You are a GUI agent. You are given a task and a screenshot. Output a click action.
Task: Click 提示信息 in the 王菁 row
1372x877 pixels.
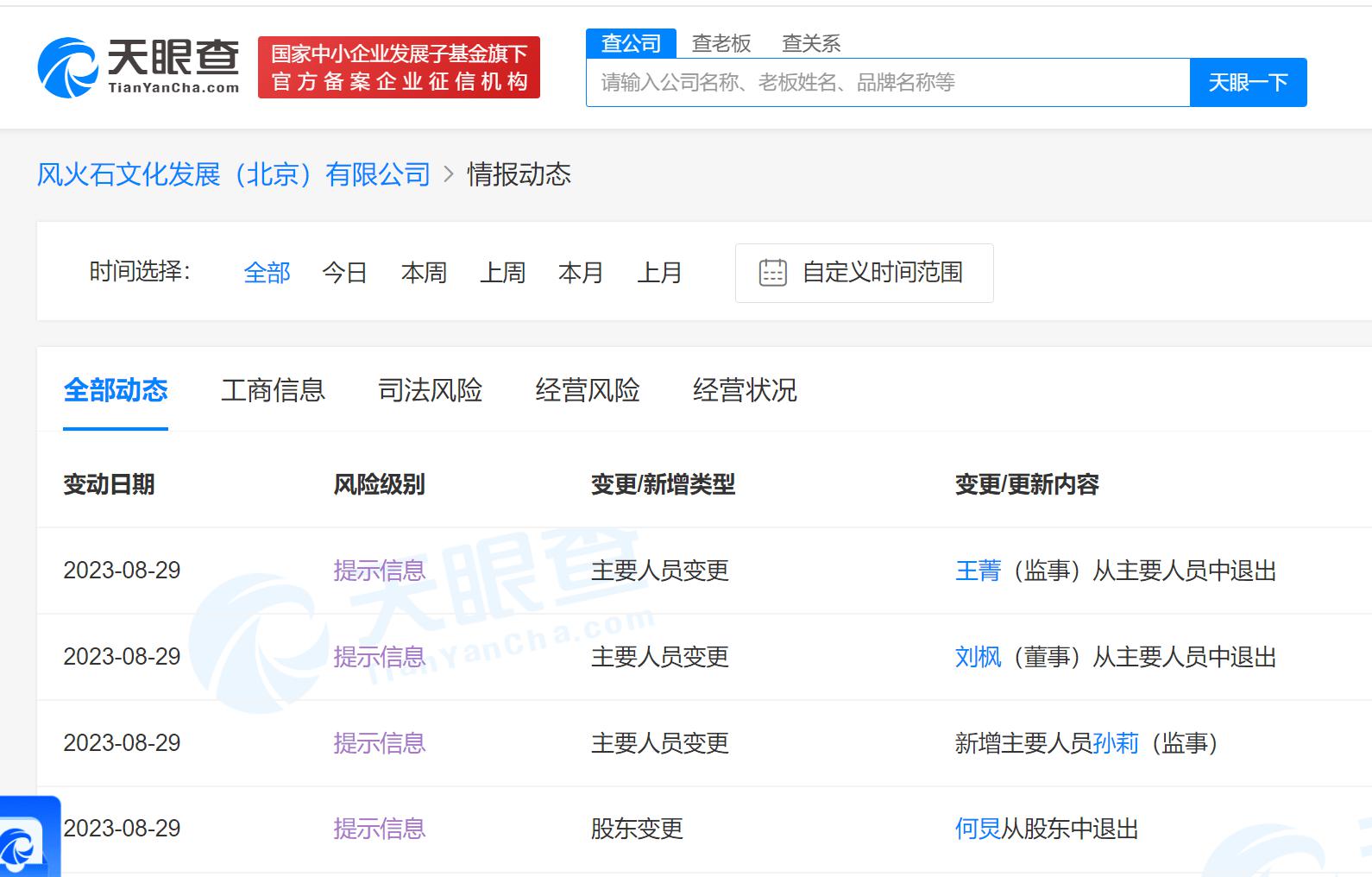click(380, 571)
